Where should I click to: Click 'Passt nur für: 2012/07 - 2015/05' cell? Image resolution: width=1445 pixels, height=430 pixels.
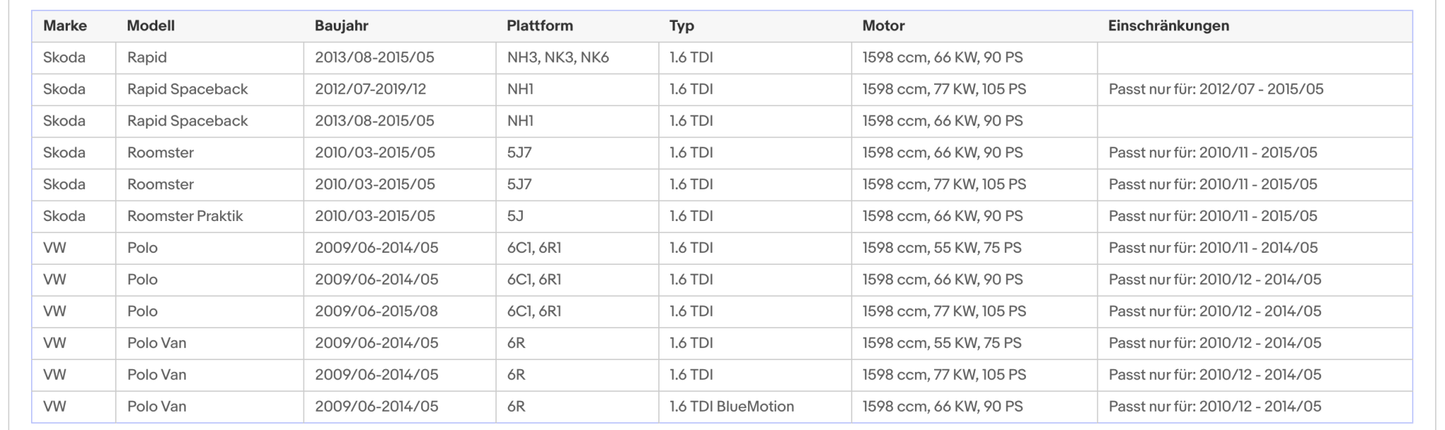1215,89
